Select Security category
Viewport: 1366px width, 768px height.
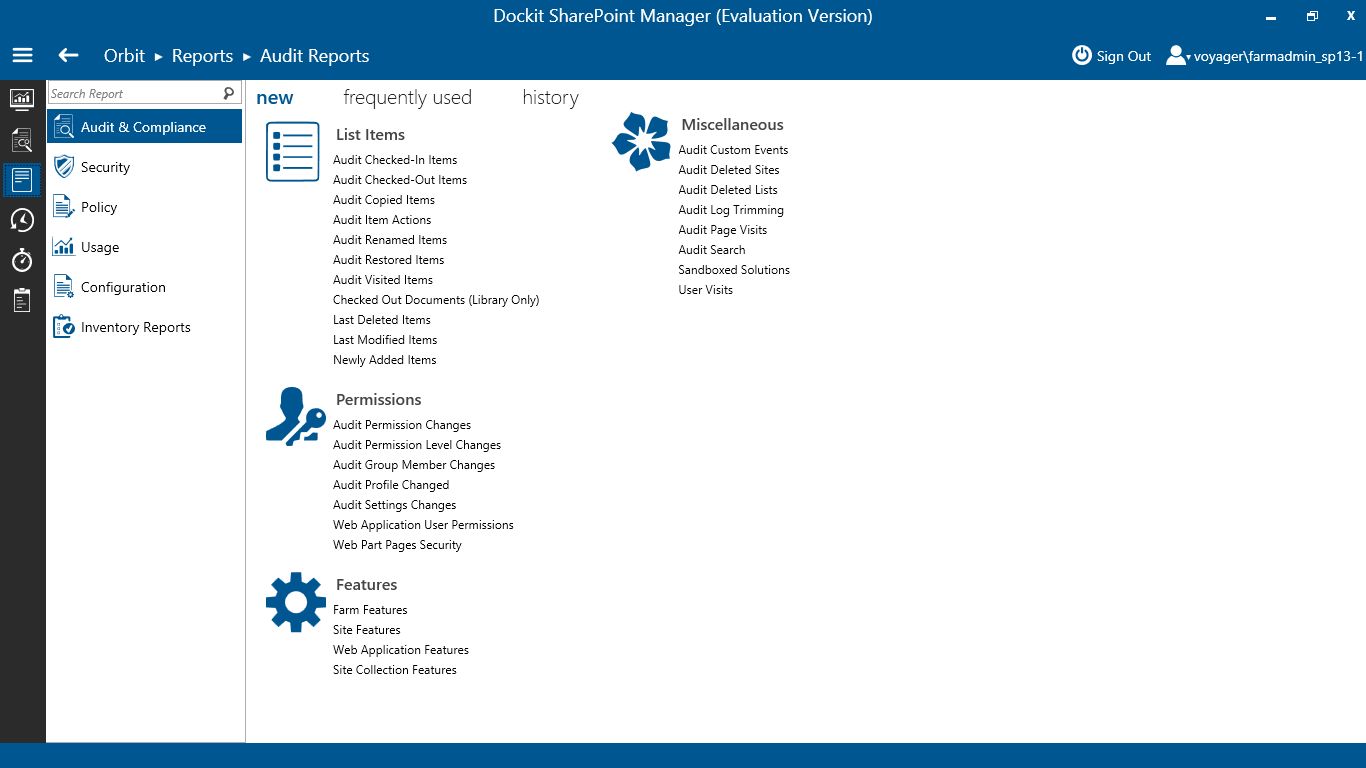tap(144, 167)
